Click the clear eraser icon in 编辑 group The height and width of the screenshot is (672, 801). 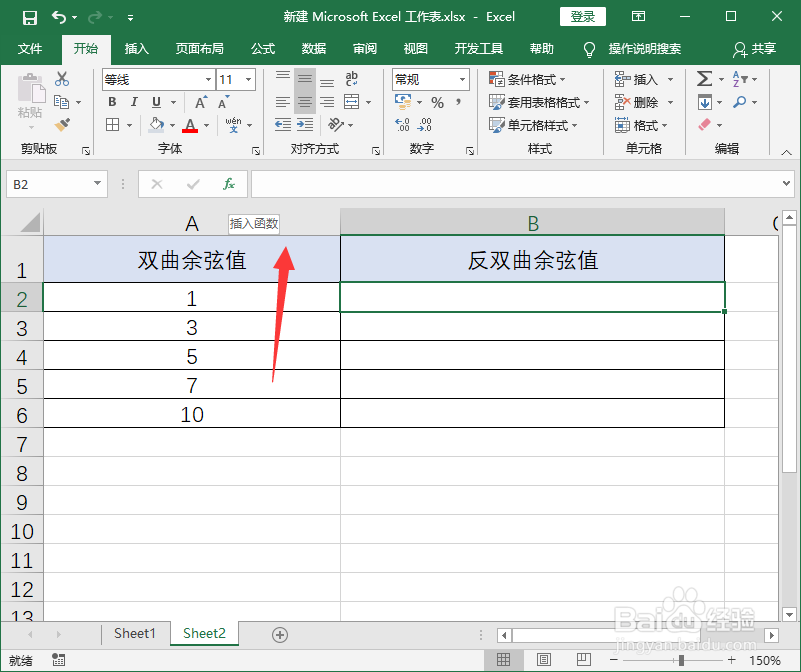pos(707,124)
